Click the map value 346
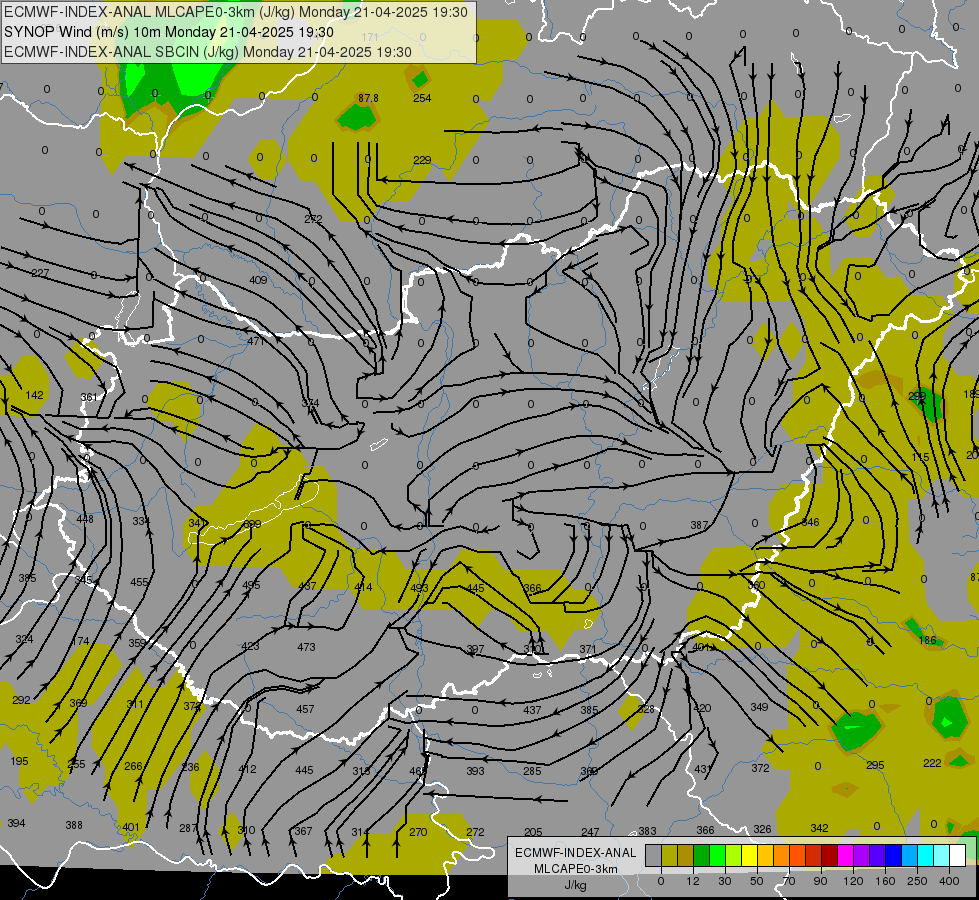Image resolution: width=979 pixels, height=900 pixels. tap(810, 522)
